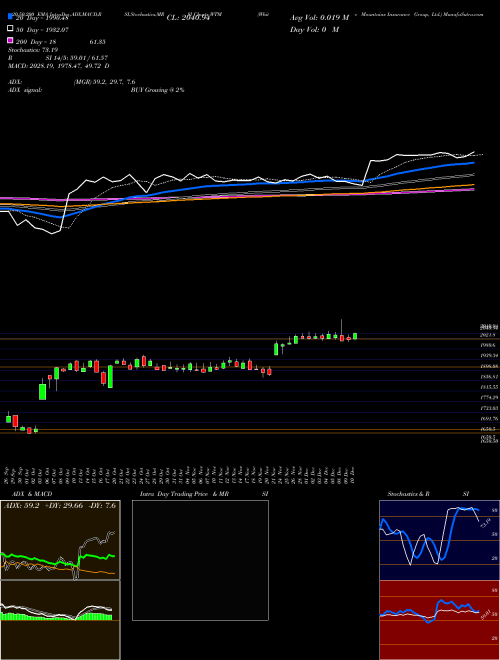Click the Day Vol: 0 M label

tap(314, 29)
